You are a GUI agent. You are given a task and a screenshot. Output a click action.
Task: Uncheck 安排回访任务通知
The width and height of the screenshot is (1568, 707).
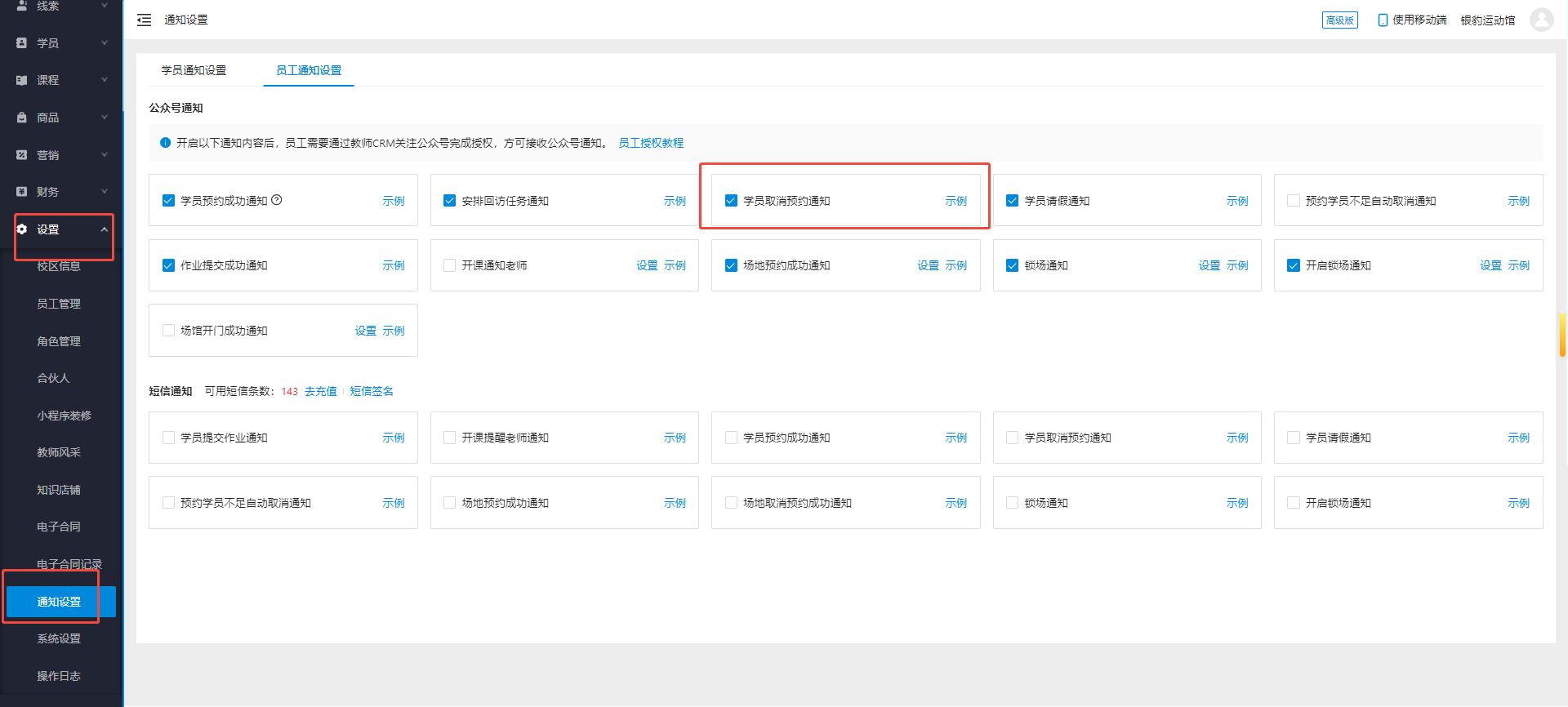coord(449,200)
